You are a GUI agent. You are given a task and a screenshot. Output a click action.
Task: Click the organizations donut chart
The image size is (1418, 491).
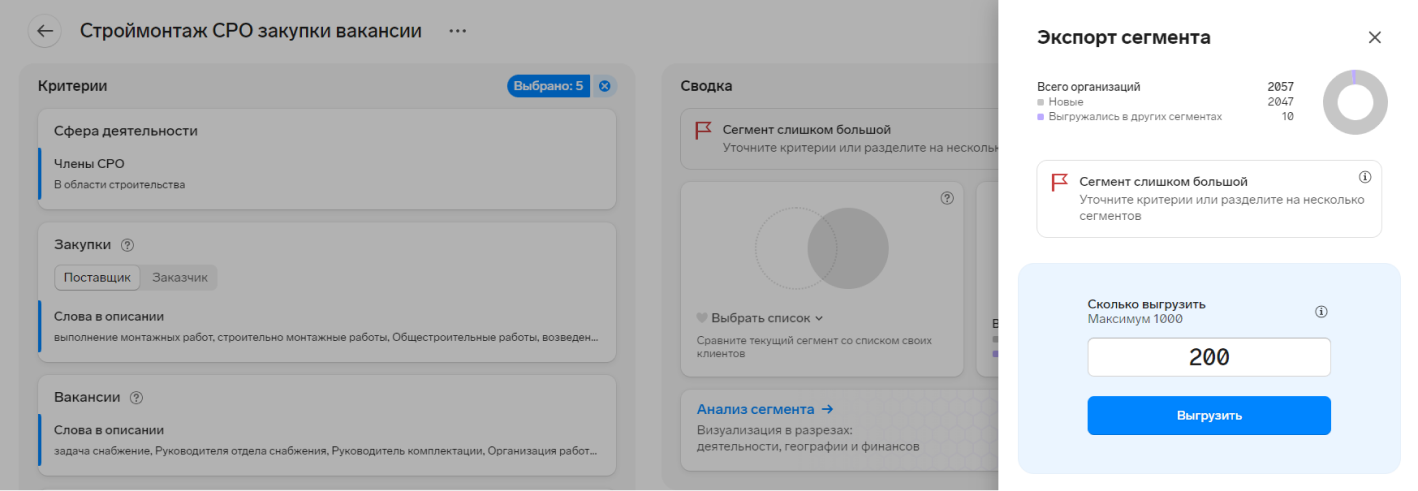click(1355, 102)
